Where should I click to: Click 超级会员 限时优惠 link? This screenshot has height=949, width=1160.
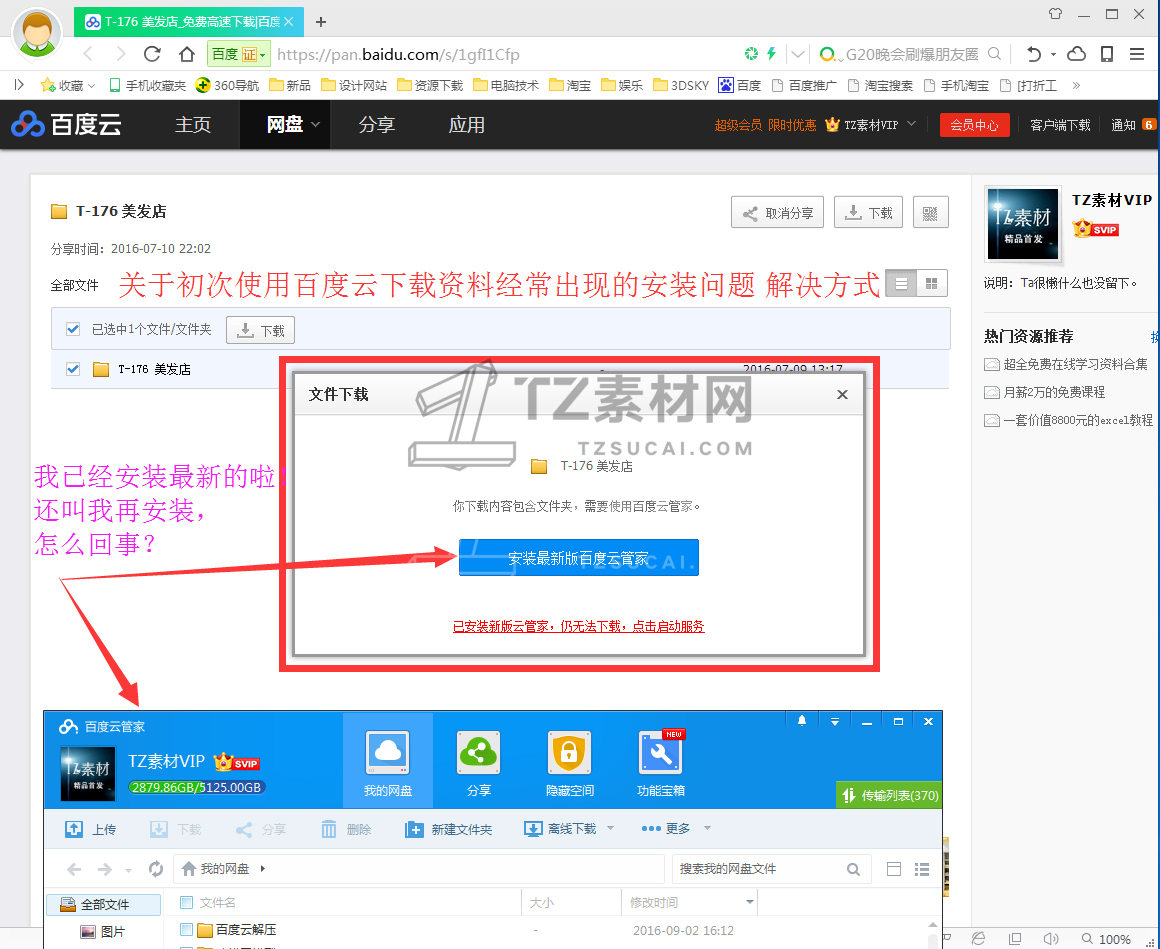(765, 125)
